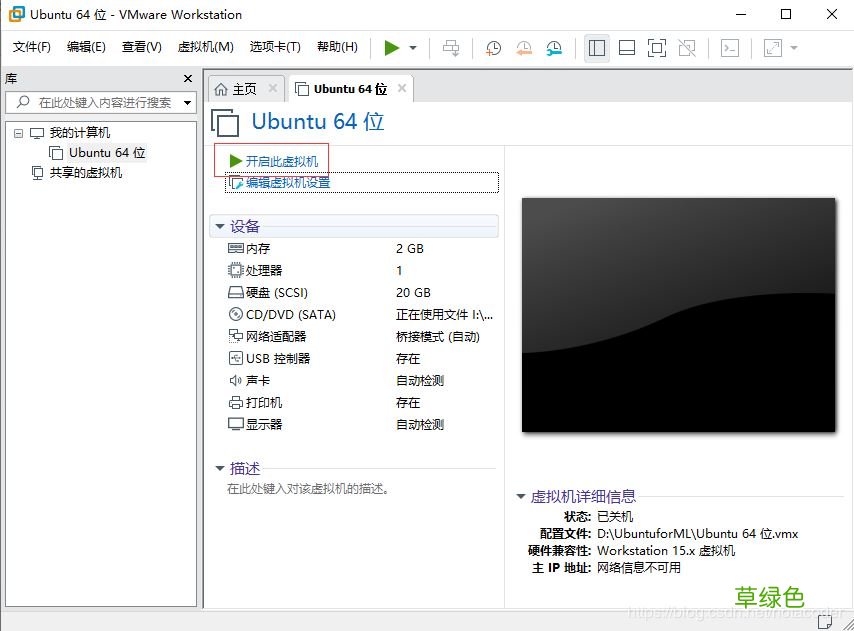
Task: Click the VM description text field
Action: (308, 488)
